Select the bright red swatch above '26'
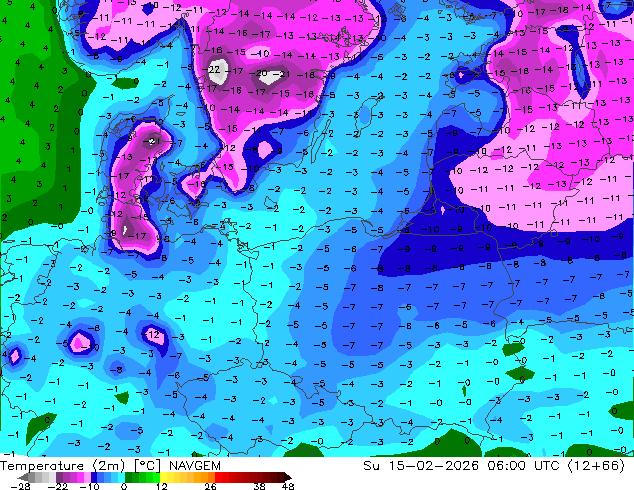The width and height of the screenshot is (634, 490). point(218,477)
